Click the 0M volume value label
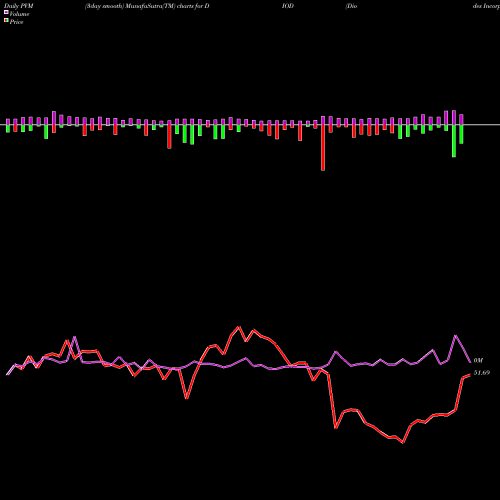Screen dimensions: 500x500 pyautogui.click(x=478, y=360)
